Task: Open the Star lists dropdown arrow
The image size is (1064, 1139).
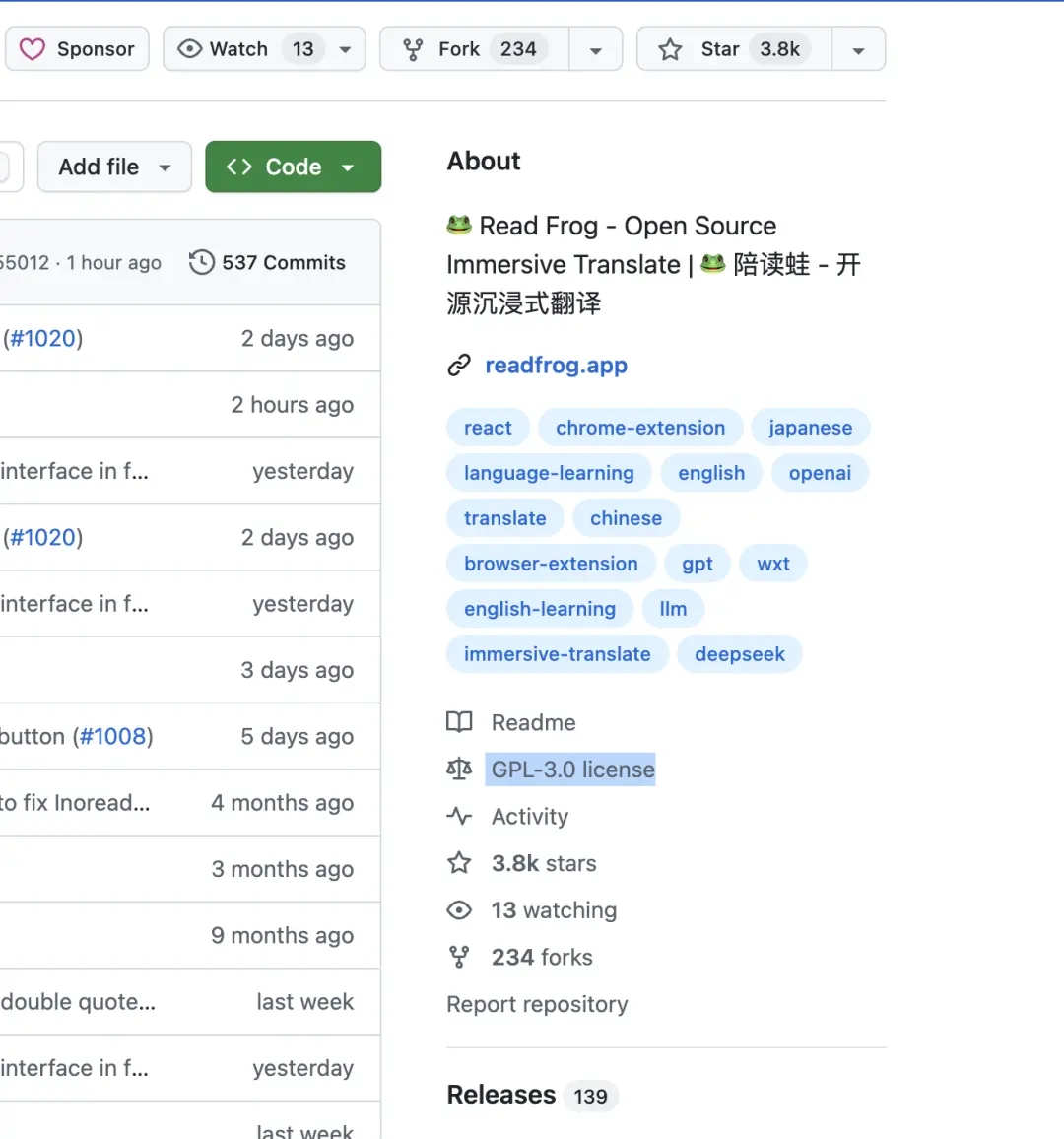Action: [x=858, y=50]
